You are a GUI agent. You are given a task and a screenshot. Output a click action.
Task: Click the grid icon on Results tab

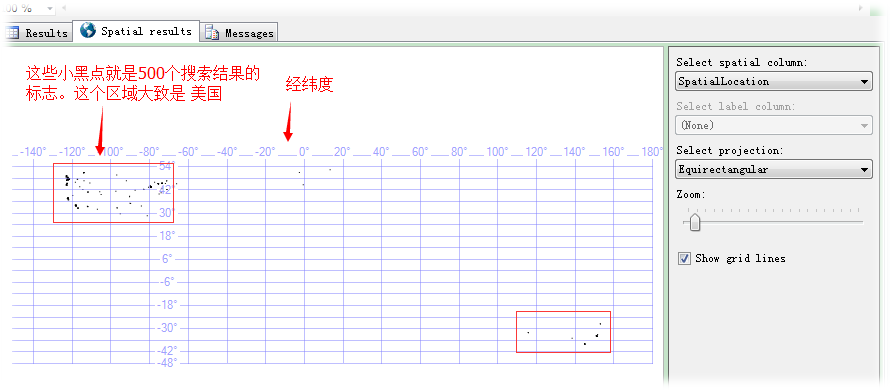point(12,33)
